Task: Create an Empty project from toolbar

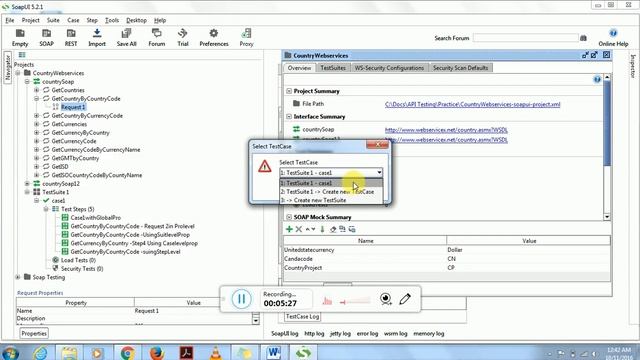Action: click(20, 38)
